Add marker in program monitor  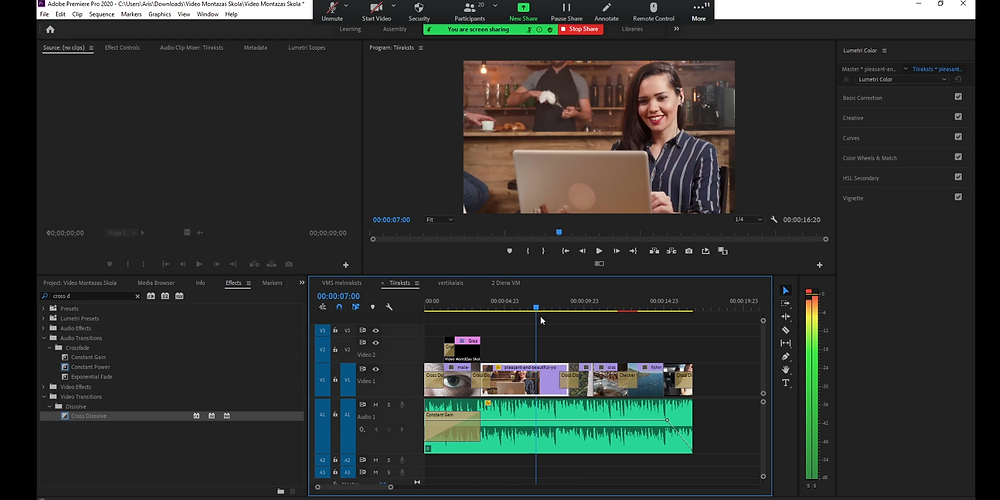pyautogui.click(x=509, y=251)
